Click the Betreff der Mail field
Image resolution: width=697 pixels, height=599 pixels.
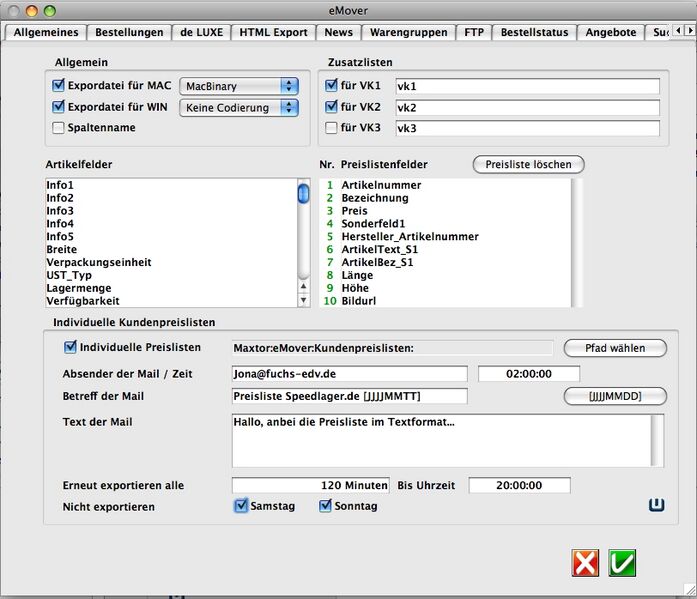pos(349,396)
